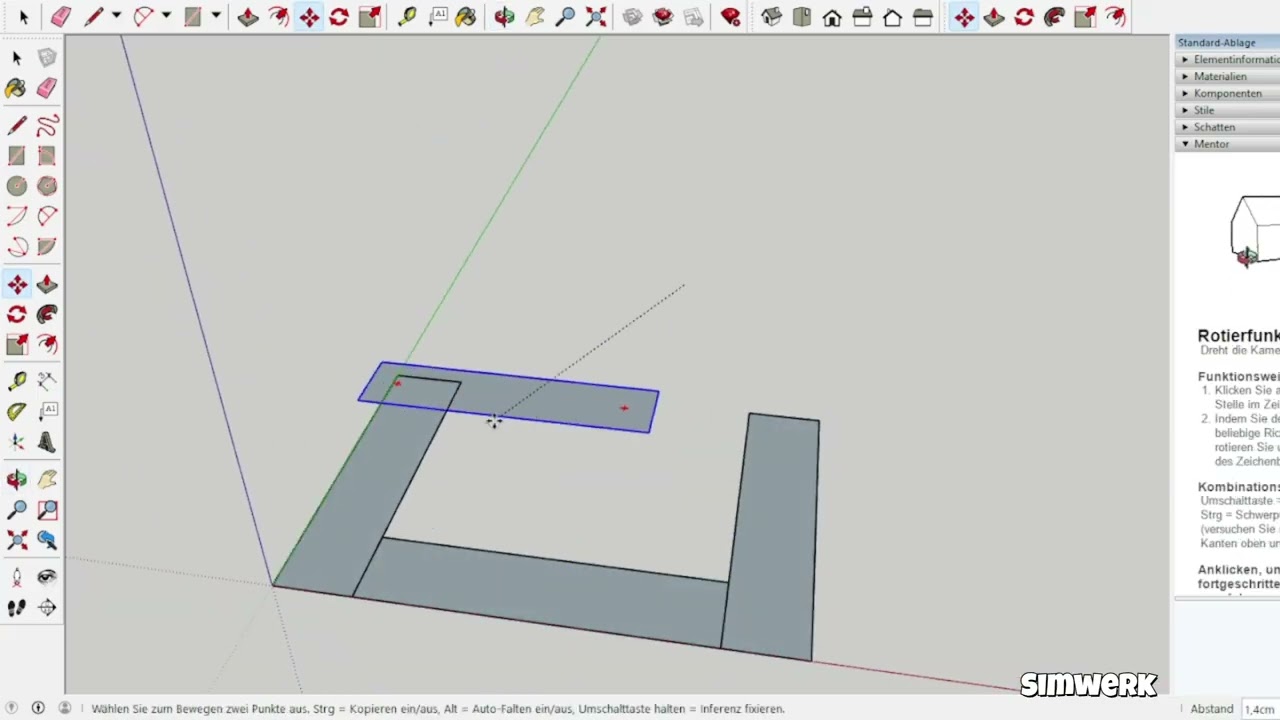Switch to Top view icon

click(801, 17)
